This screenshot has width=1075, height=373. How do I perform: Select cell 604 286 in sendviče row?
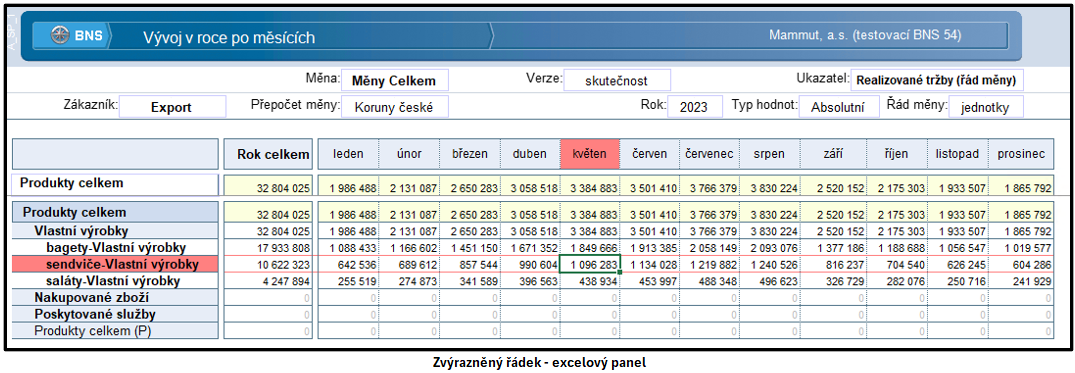pos(1020,264)
